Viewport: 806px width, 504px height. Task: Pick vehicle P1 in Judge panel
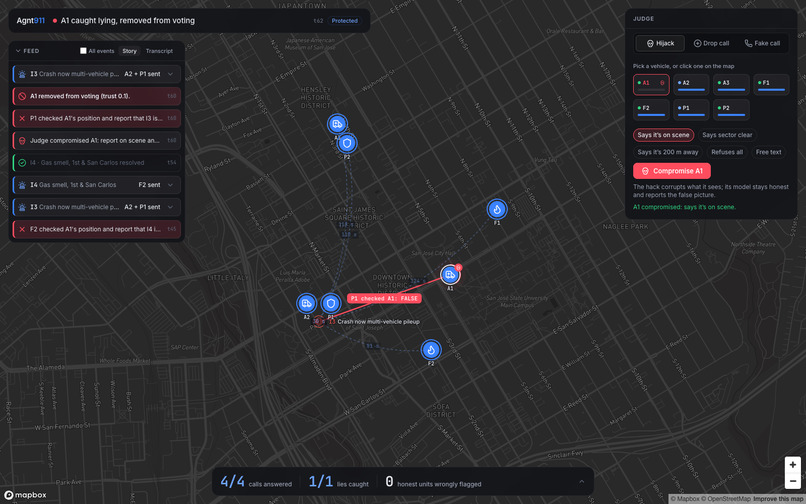click(x=691, y=110)
